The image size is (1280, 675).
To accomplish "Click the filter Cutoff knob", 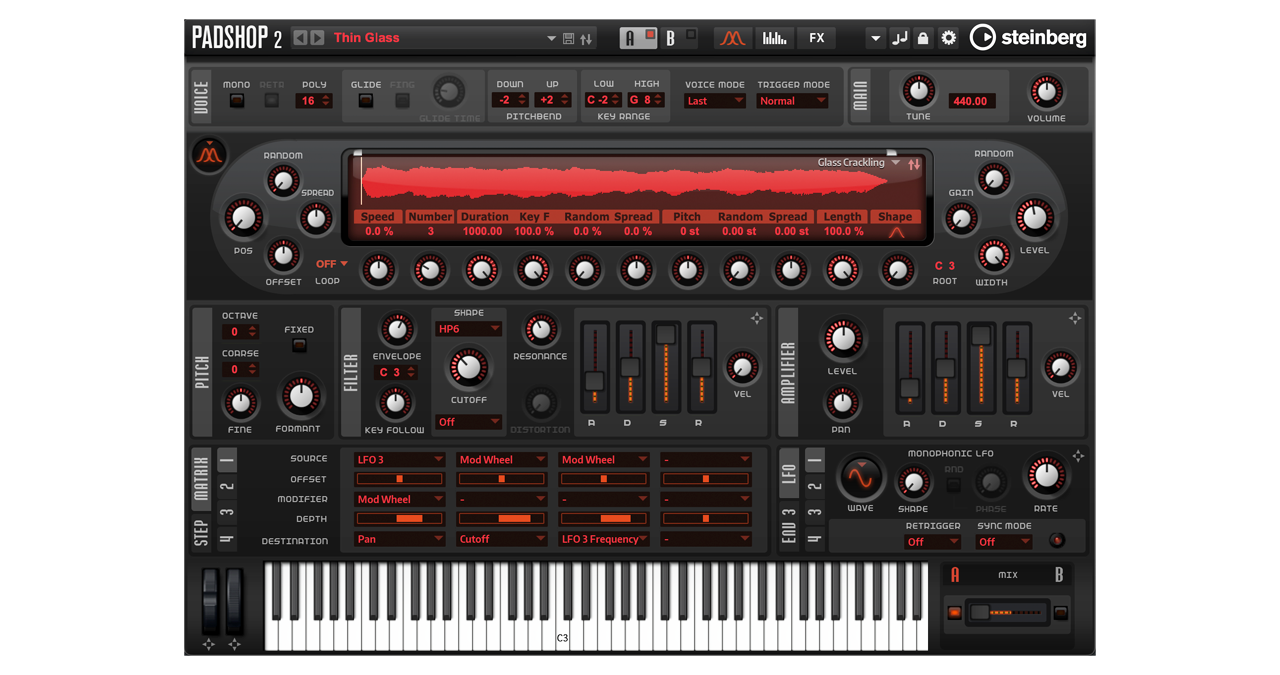I will click(x=468, y=369).
